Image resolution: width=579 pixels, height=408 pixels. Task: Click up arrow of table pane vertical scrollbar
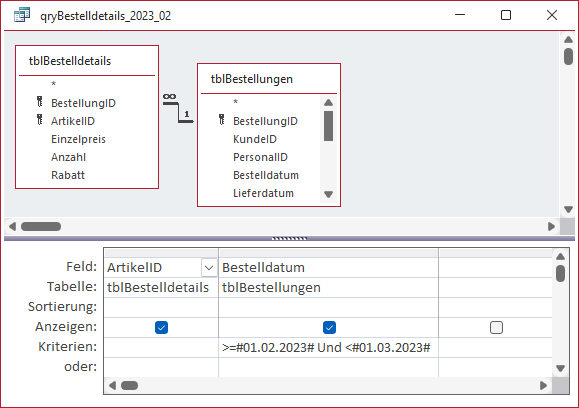pyautogui.click(x=568, y=40)
